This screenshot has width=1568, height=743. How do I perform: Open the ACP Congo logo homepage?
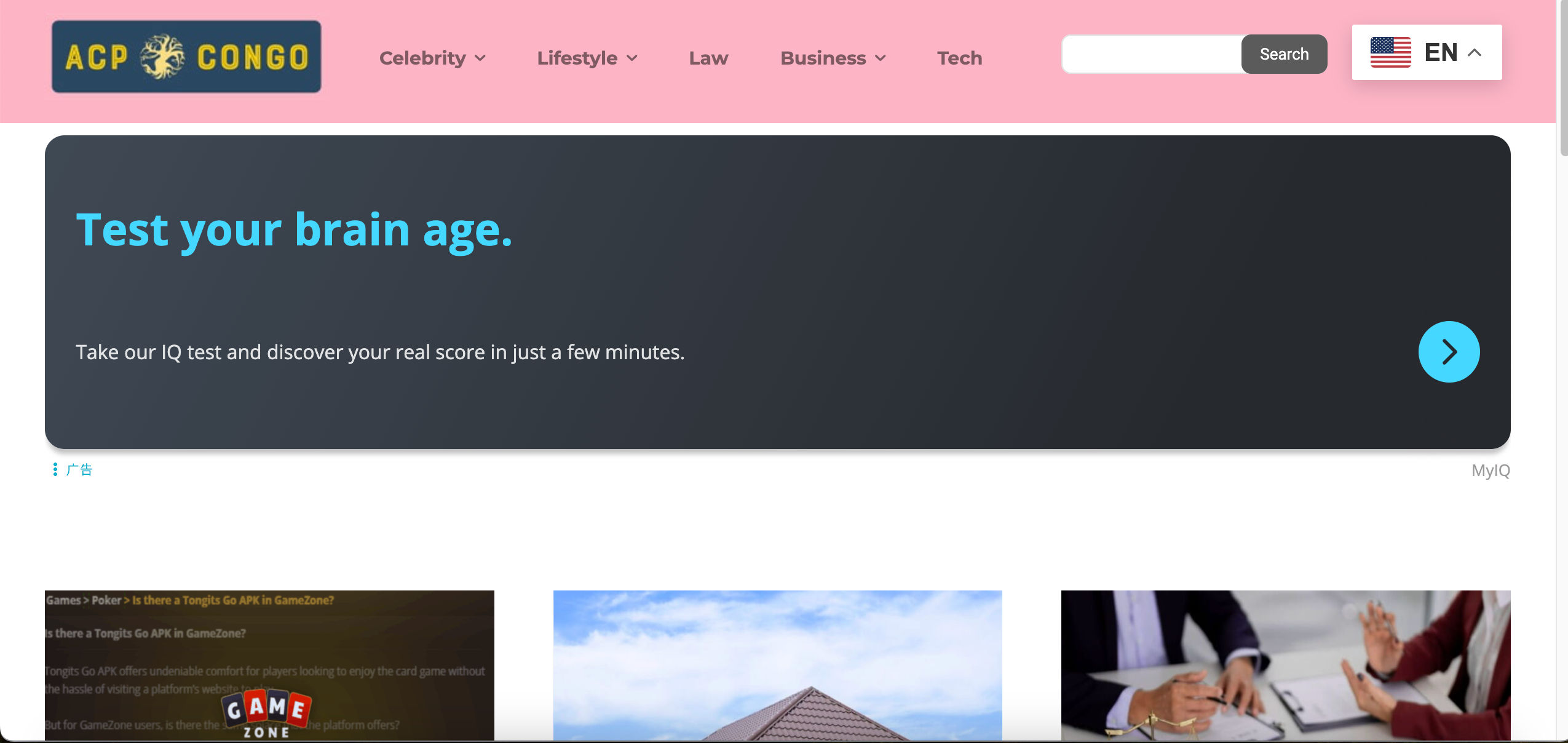point(186,57)
